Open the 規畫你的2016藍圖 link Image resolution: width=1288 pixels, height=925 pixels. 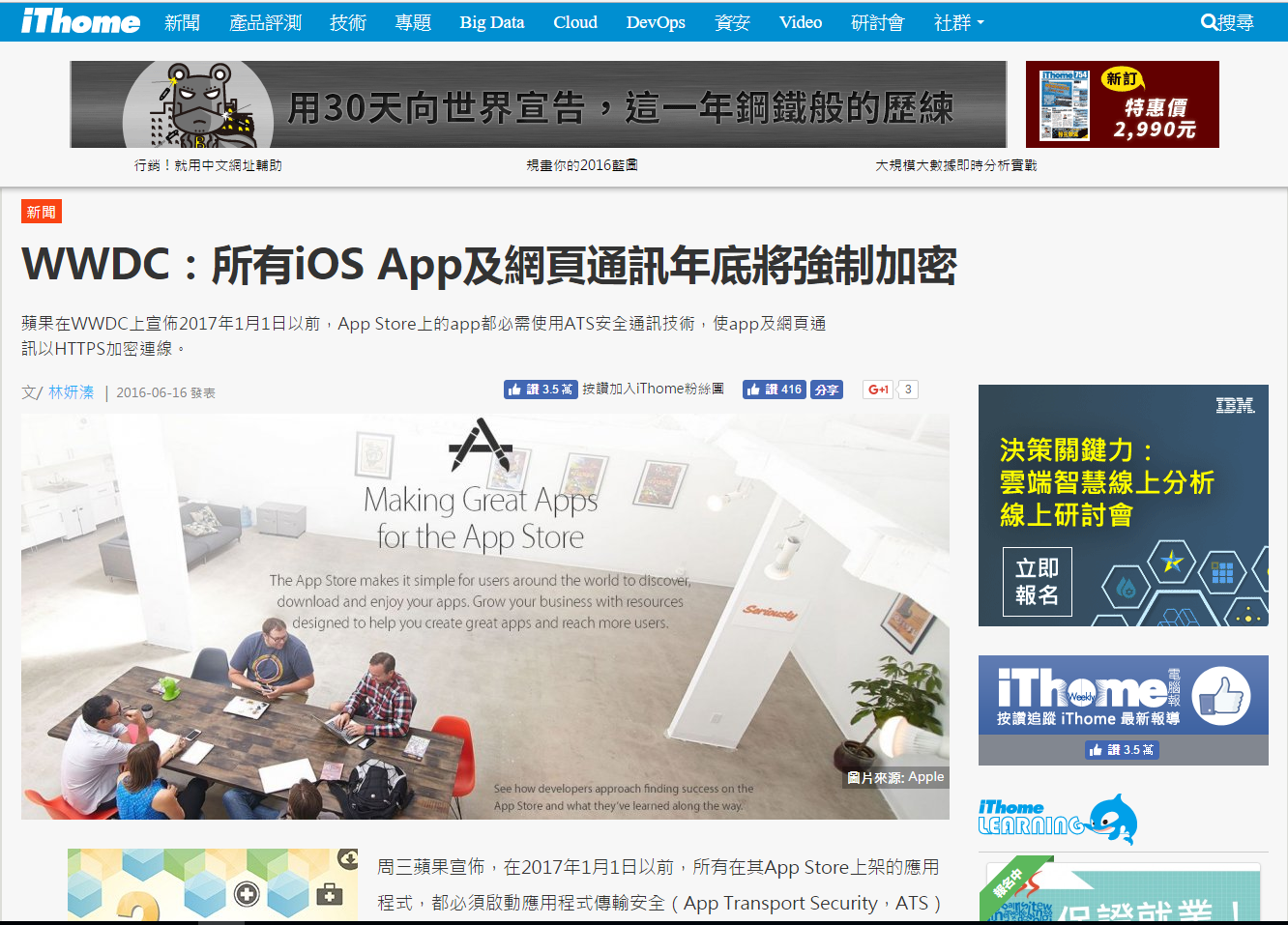click(581, 165)
